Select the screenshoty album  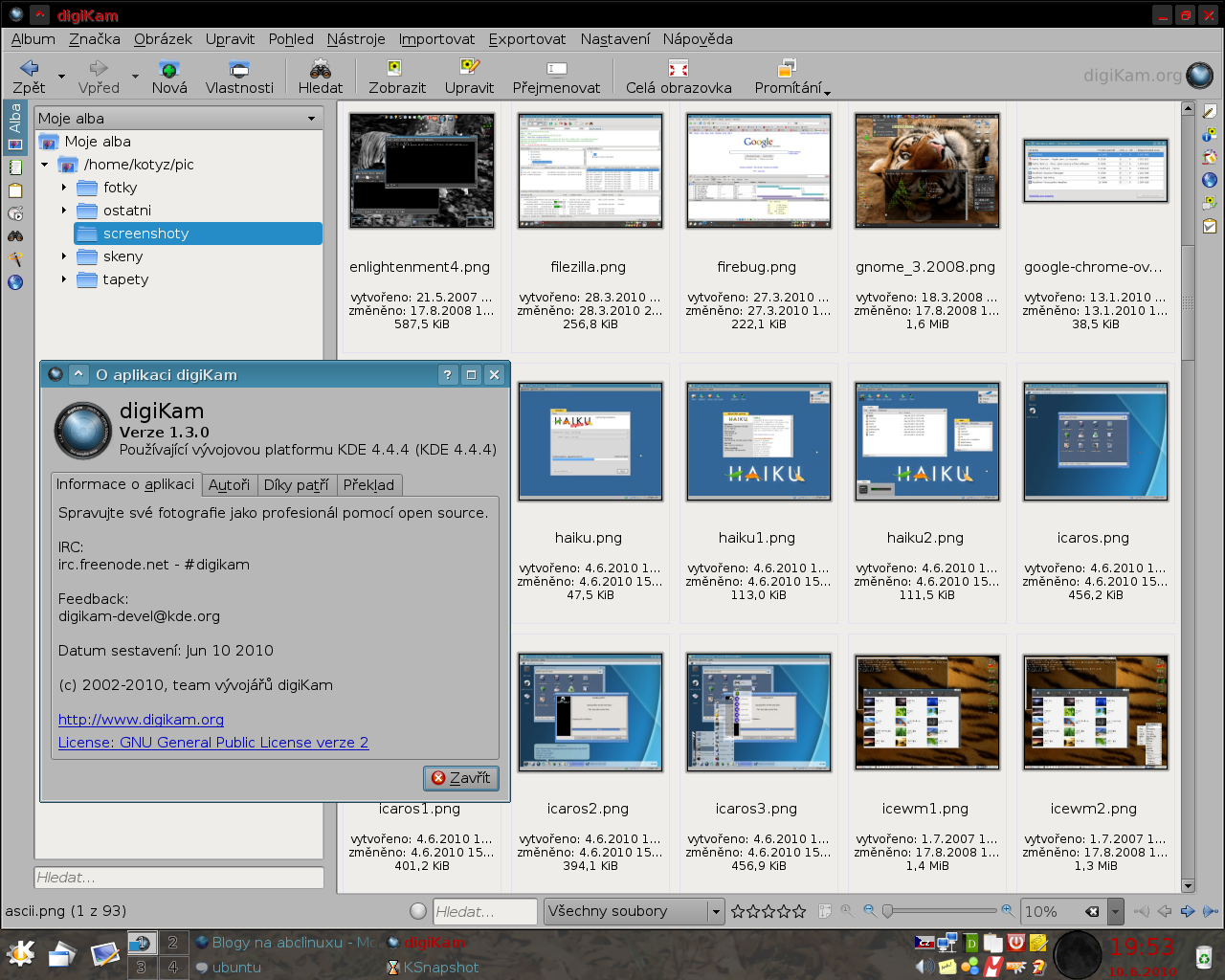(x=198, y=234)
